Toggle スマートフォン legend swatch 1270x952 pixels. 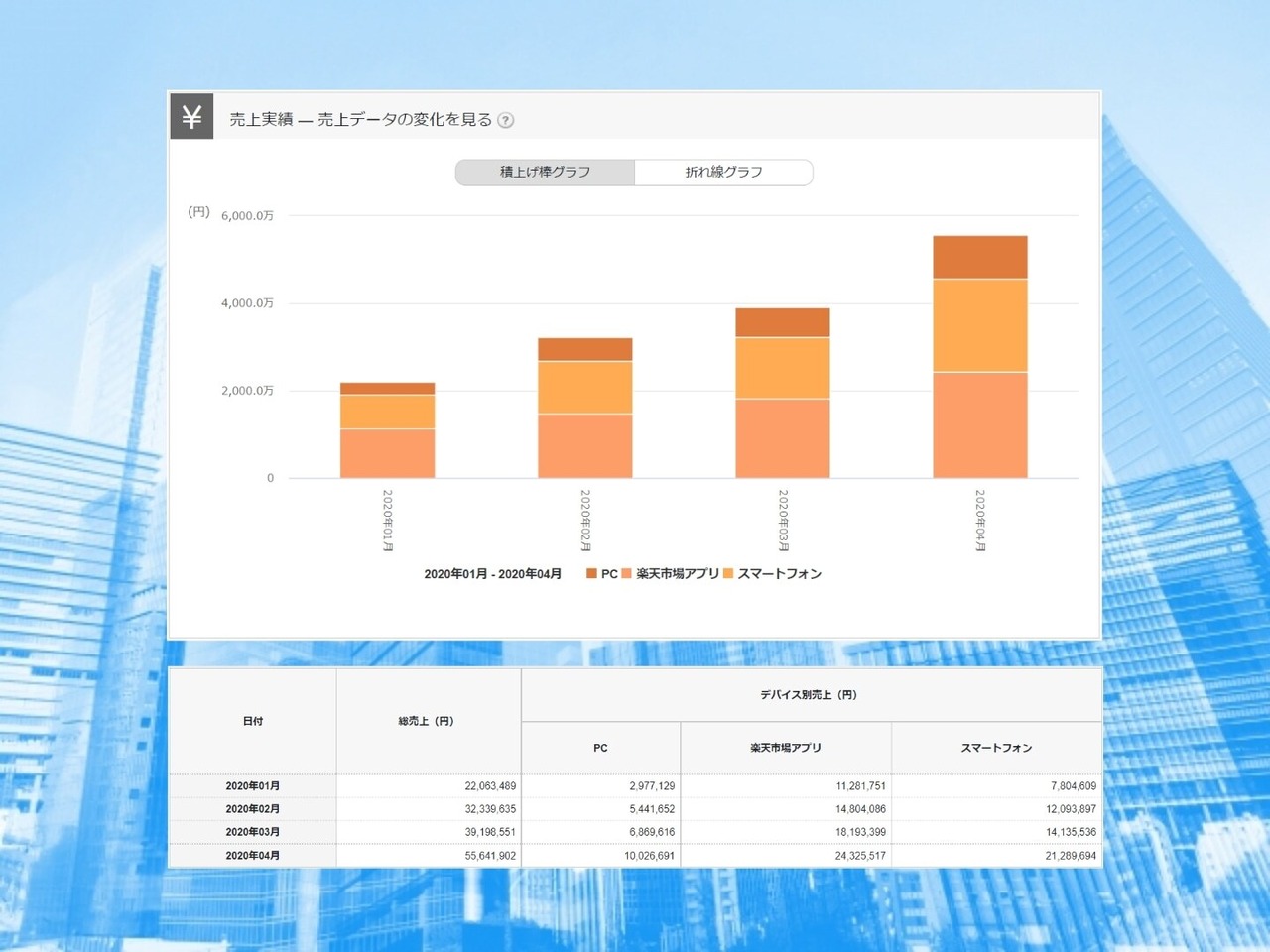pos(728,573)
